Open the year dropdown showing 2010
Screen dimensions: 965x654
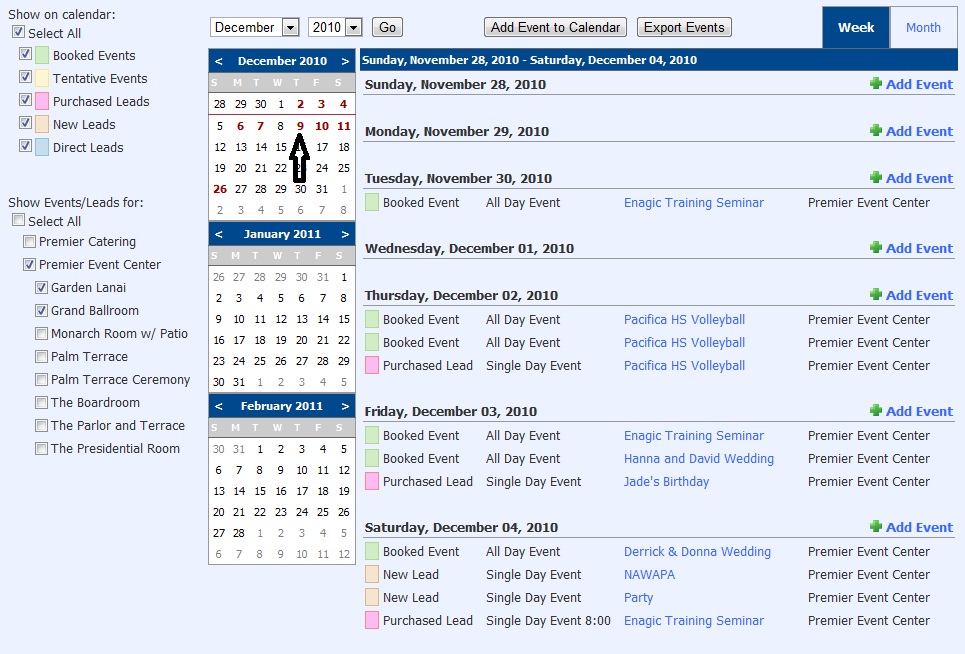(333, 27)
